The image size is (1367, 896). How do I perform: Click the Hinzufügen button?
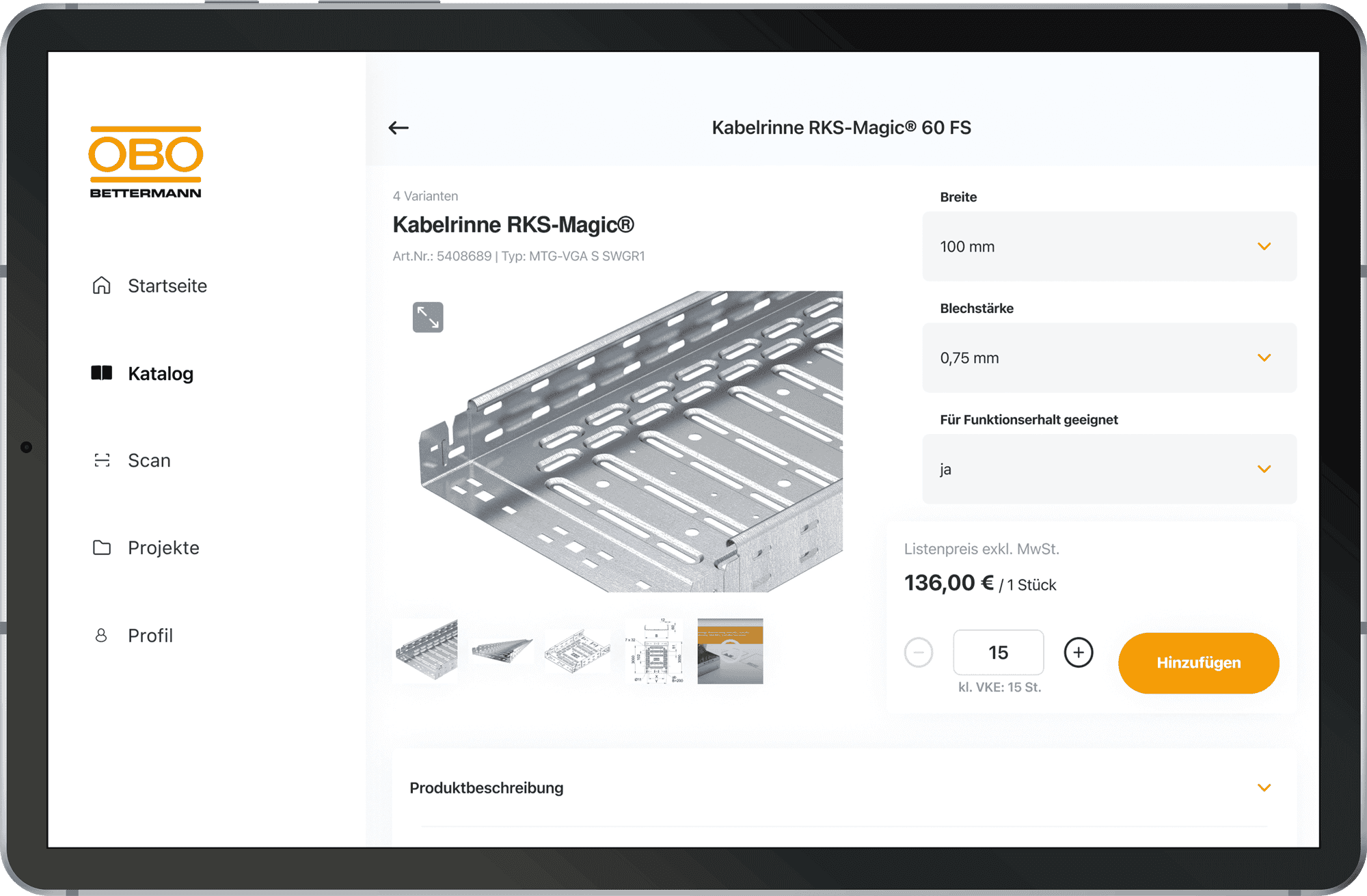pos(1199,663)
